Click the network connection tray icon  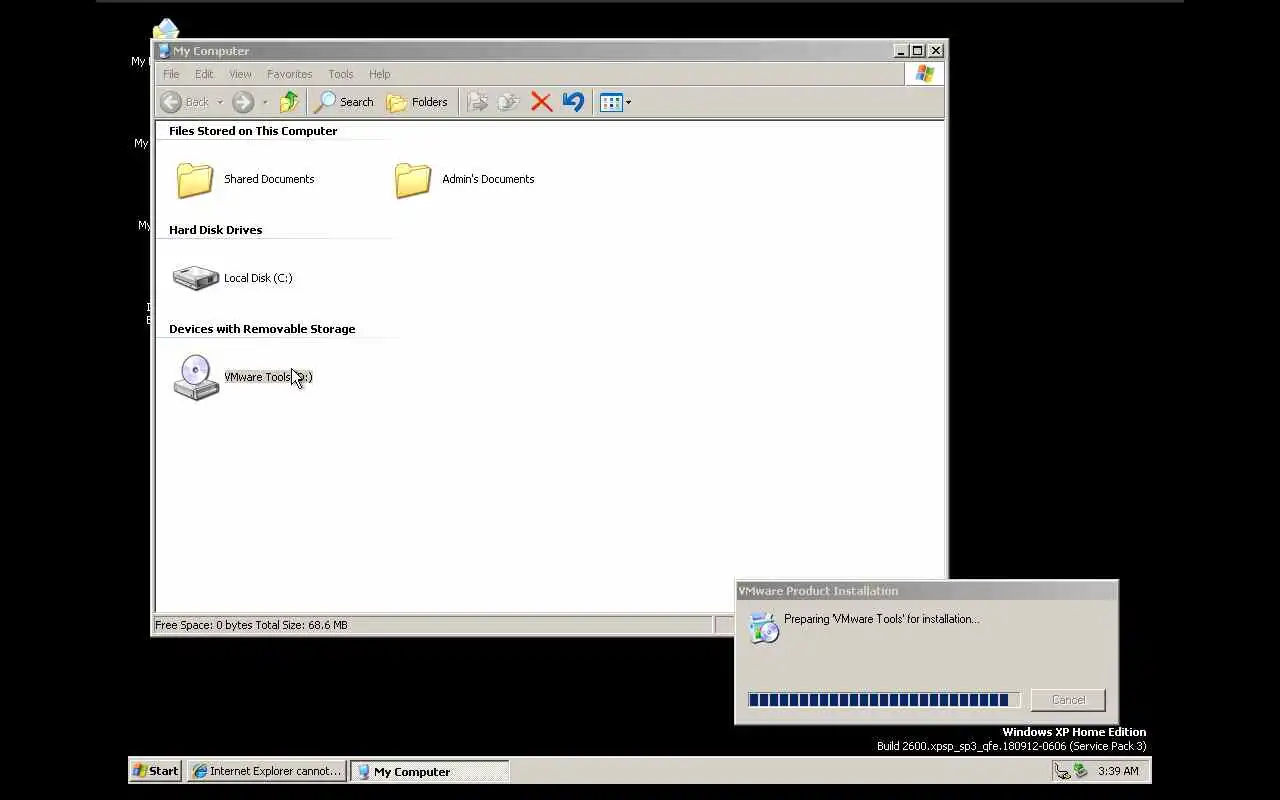click(1062, 771)
